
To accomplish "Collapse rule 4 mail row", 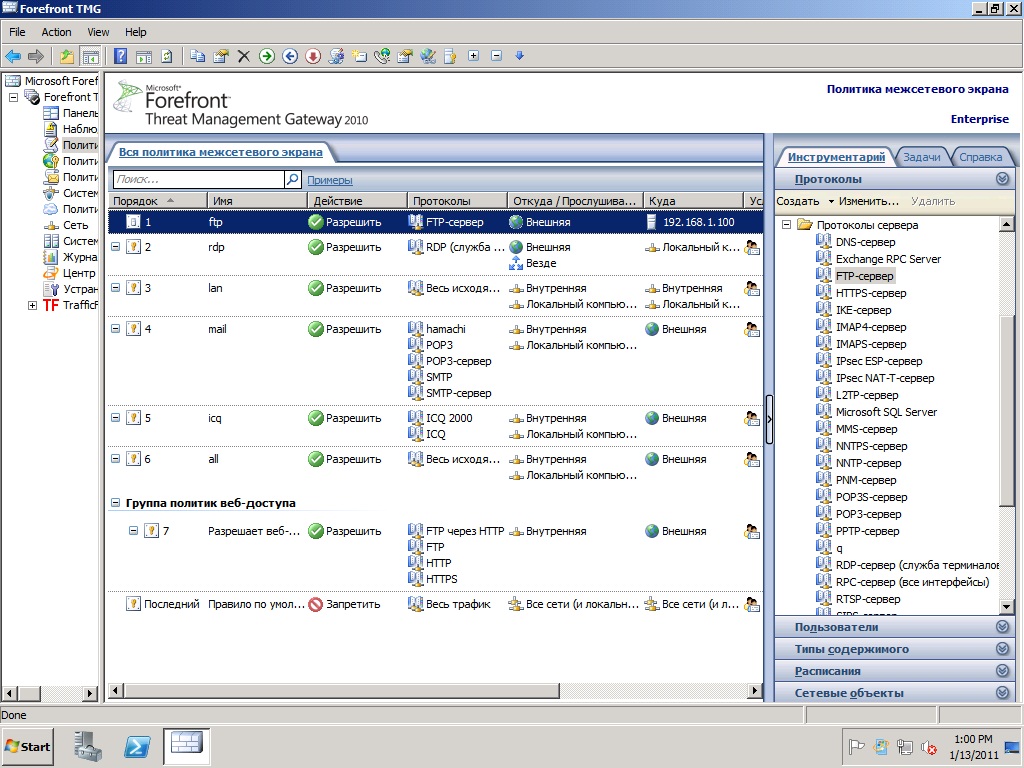I will pos(116,328).
